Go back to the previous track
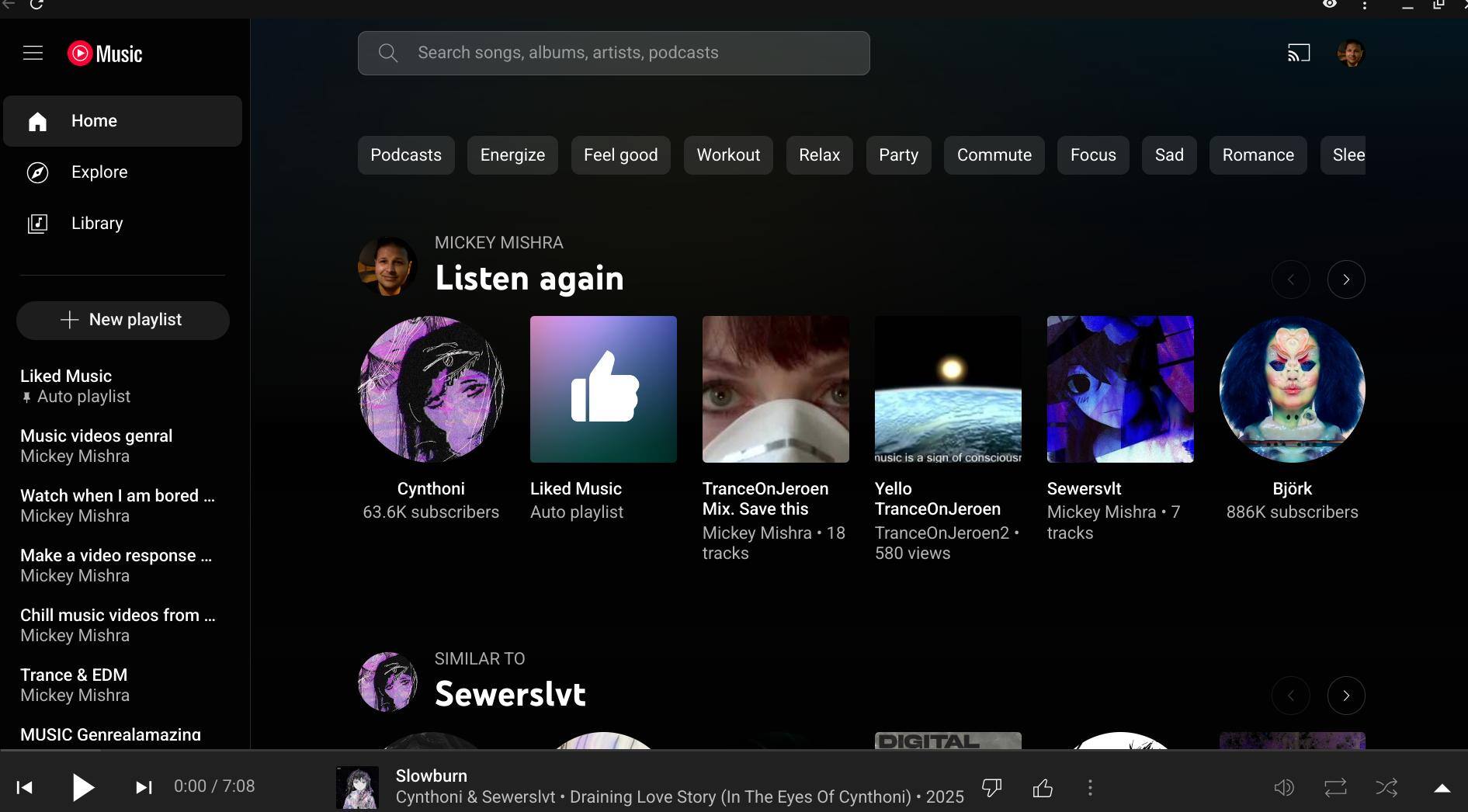This screenshot has height=812, width=1468. (25, 787)
